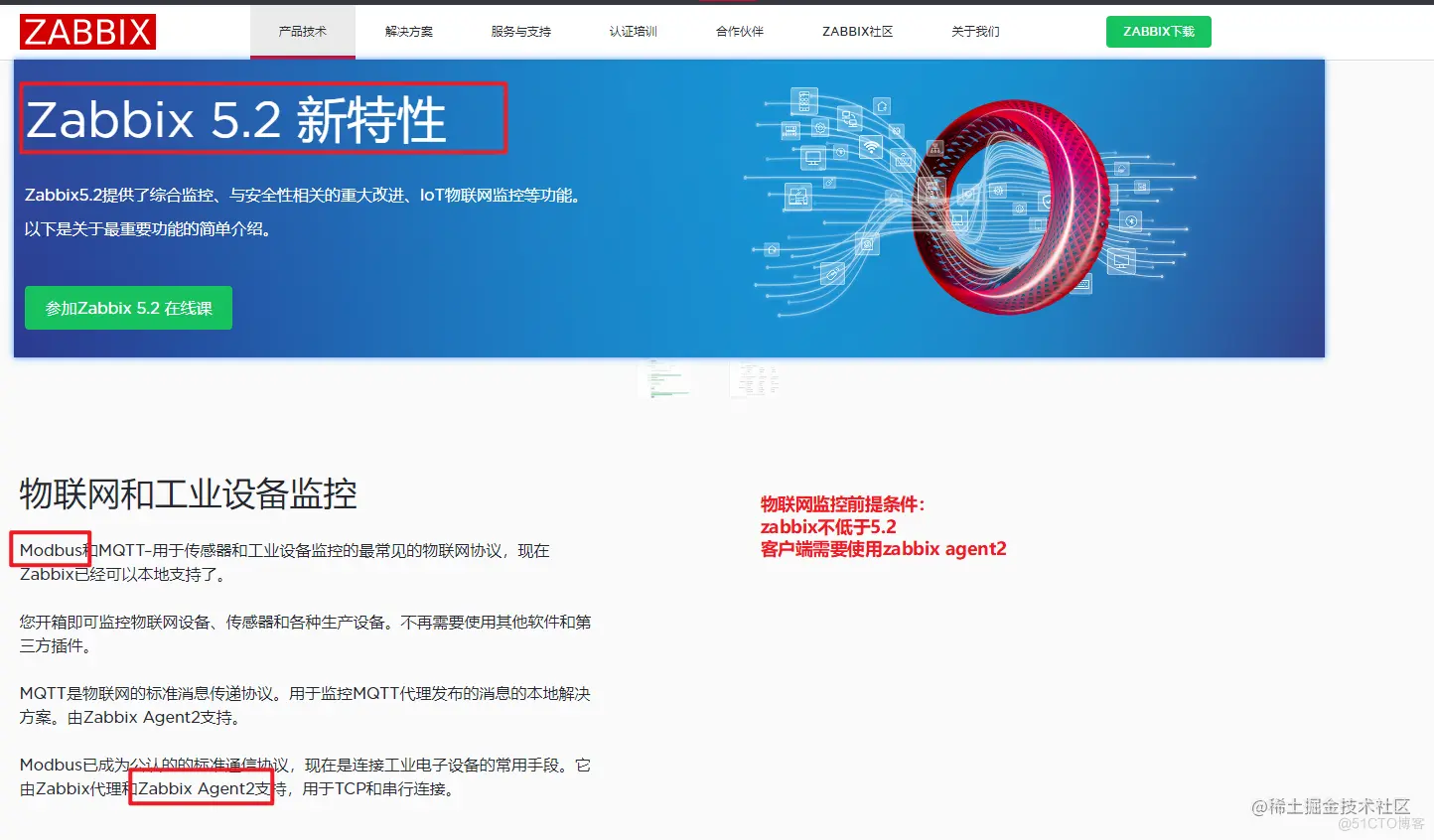Click the left small thumbnail below banner
The image size is (1434, 840).
tap(666, 379)
